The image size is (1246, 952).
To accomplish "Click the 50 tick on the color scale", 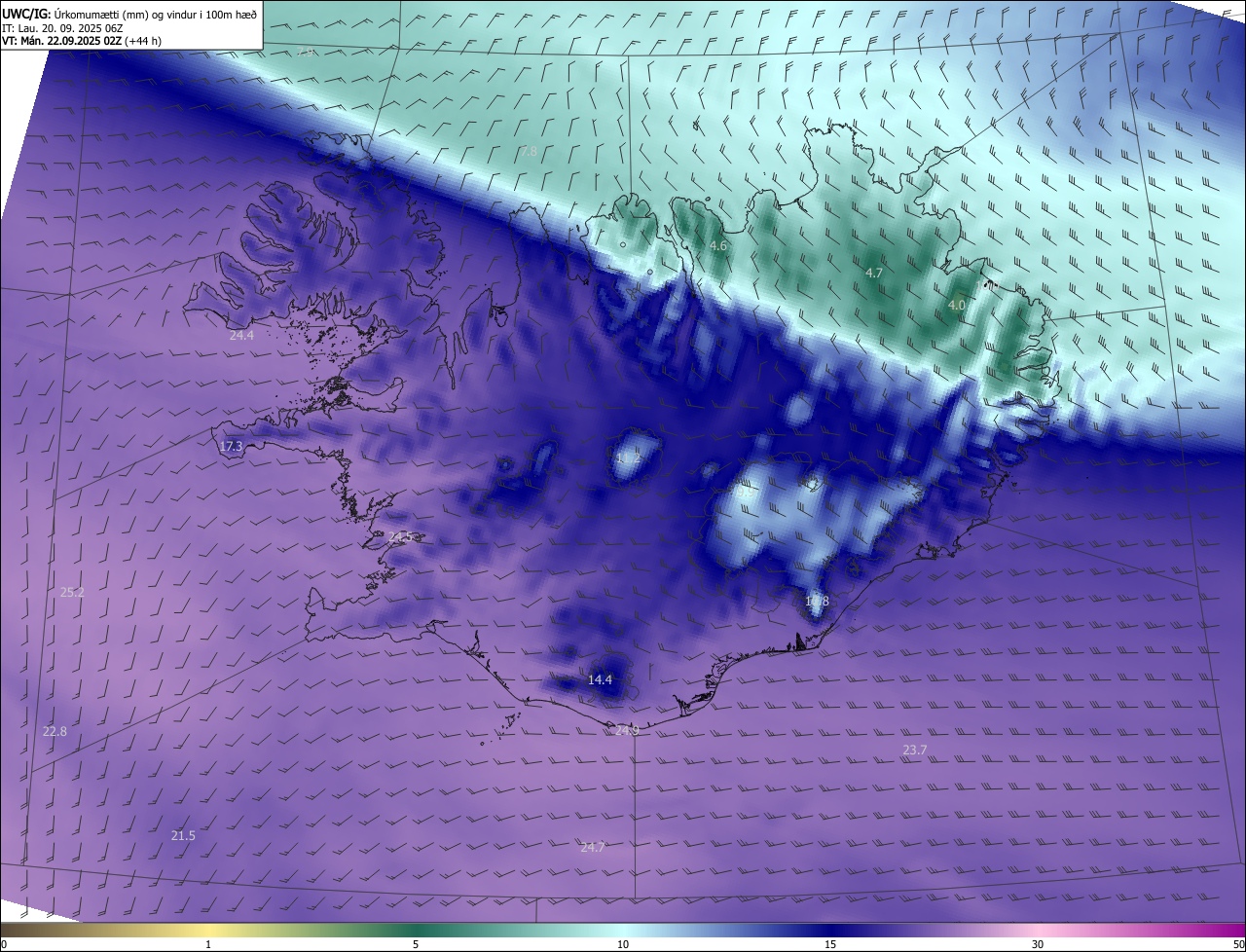I will (1238, 944).
